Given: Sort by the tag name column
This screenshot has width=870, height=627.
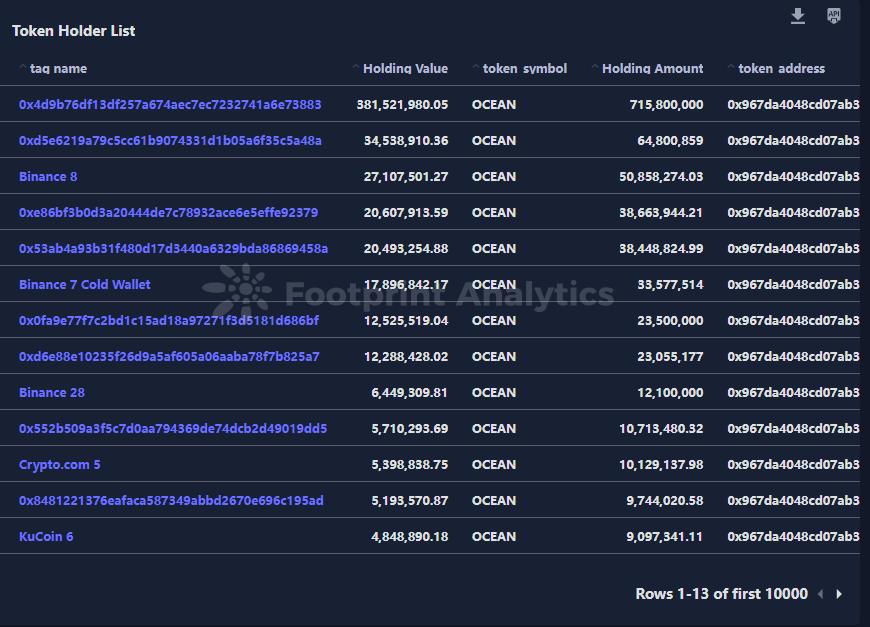Looking at the screenshot, I should click(x=58, y=69).
